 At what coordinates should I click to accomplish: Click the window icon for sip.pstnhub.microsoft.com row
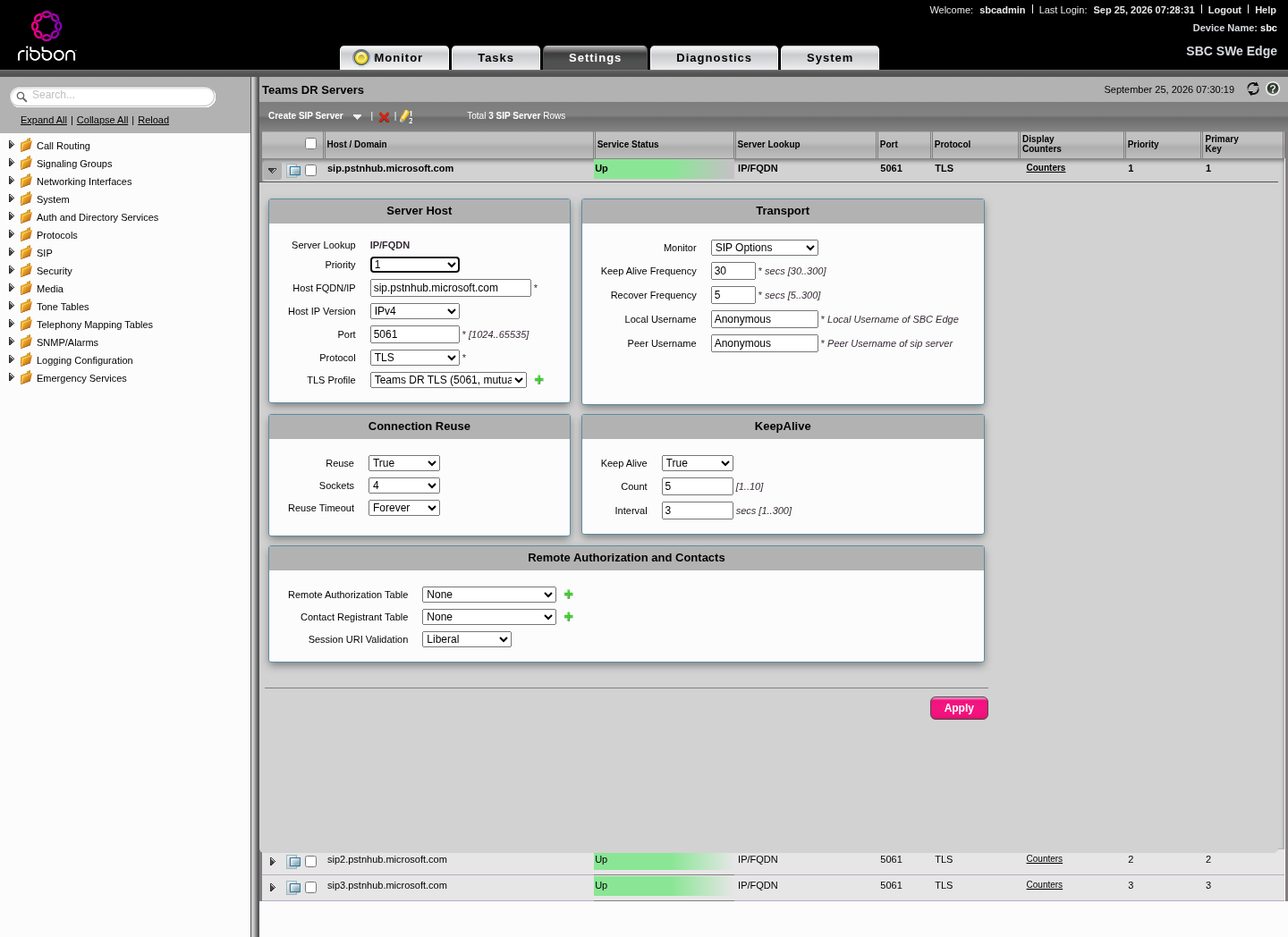click(293, 171)
